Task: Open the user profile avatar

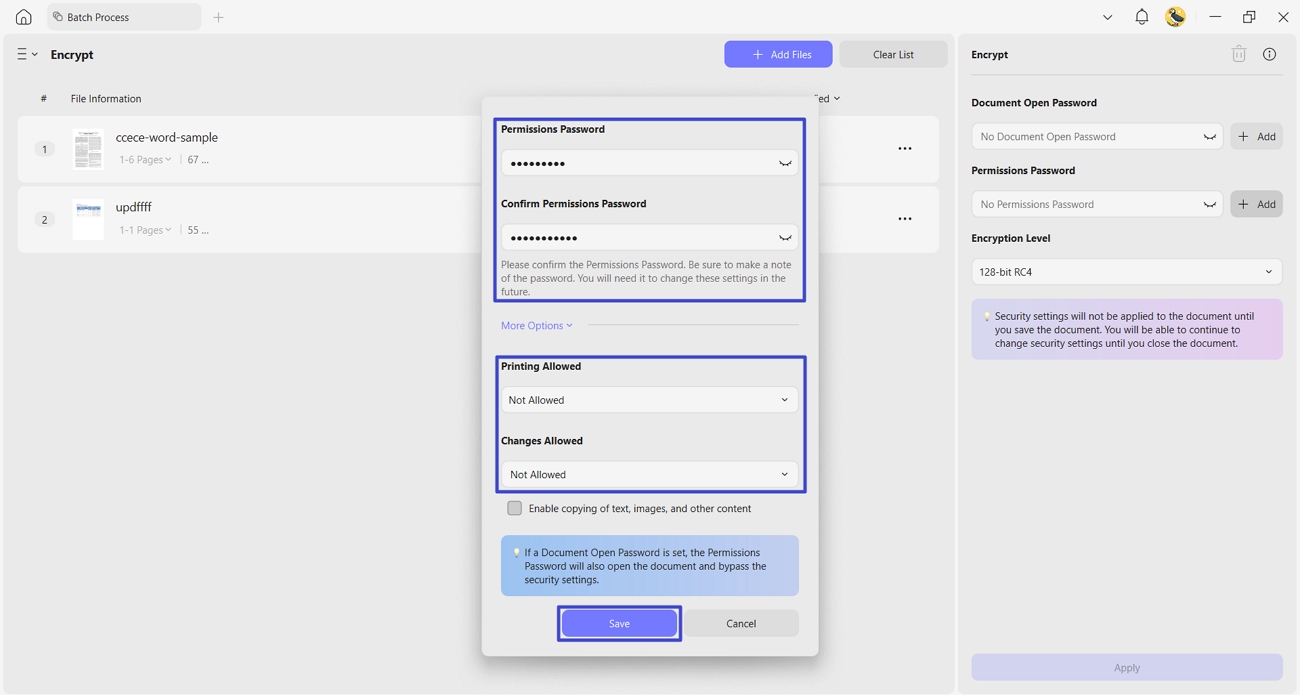Action: (1176, 17)
